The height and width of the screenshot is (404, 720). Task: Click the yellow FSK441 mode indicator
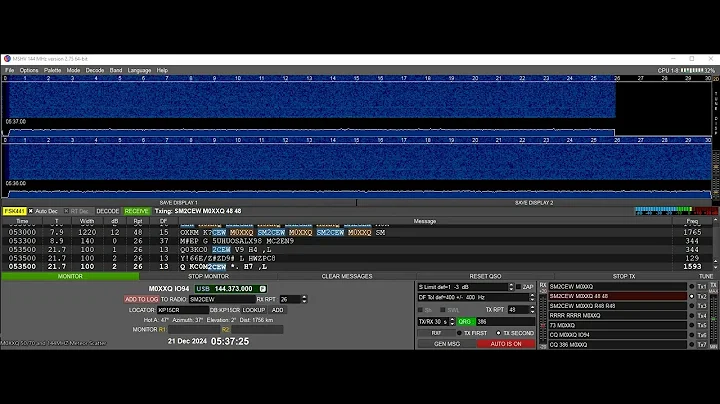tap(14, 211)
